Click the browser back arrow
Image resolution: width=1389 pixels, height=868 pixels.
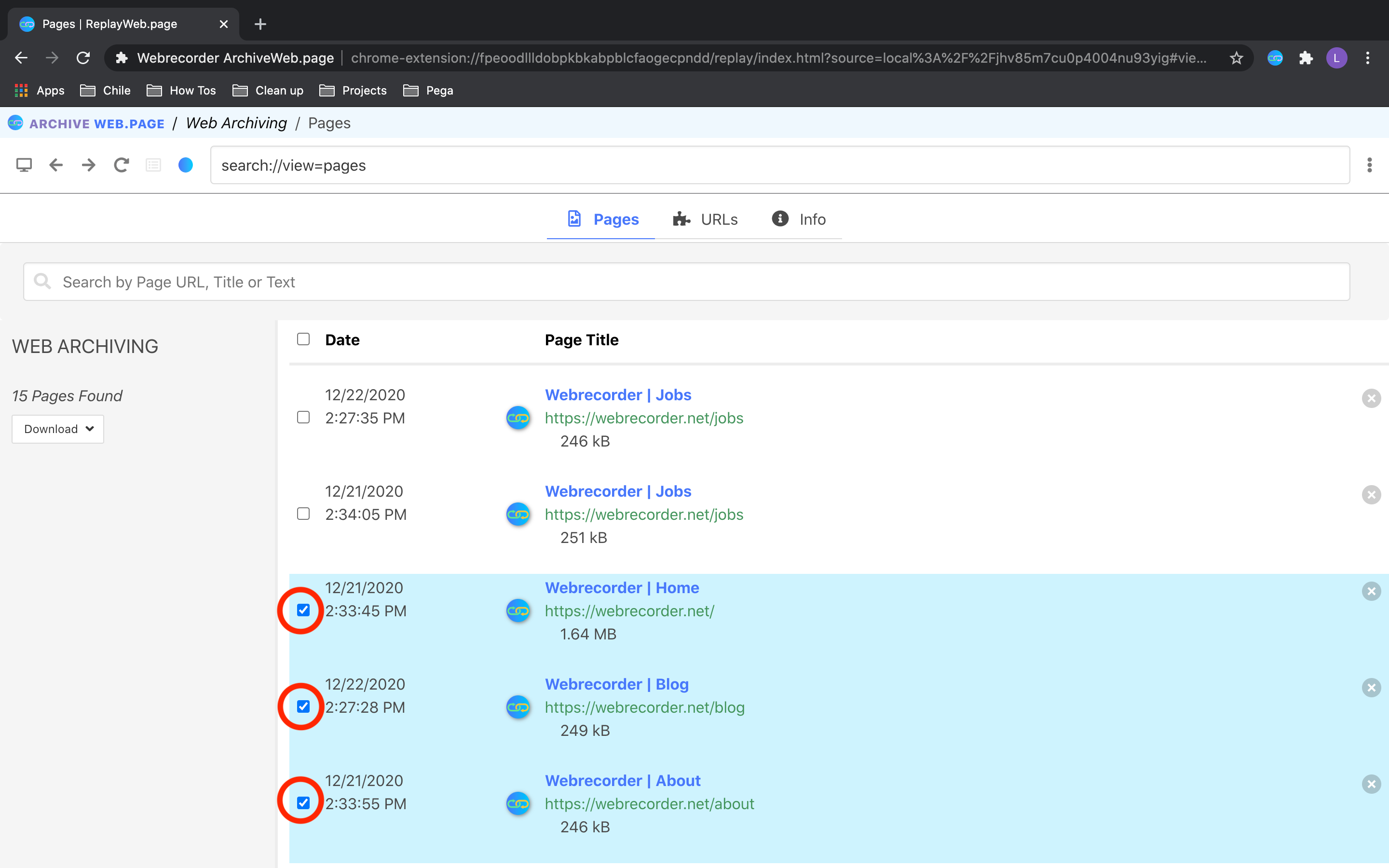(21, 58)
